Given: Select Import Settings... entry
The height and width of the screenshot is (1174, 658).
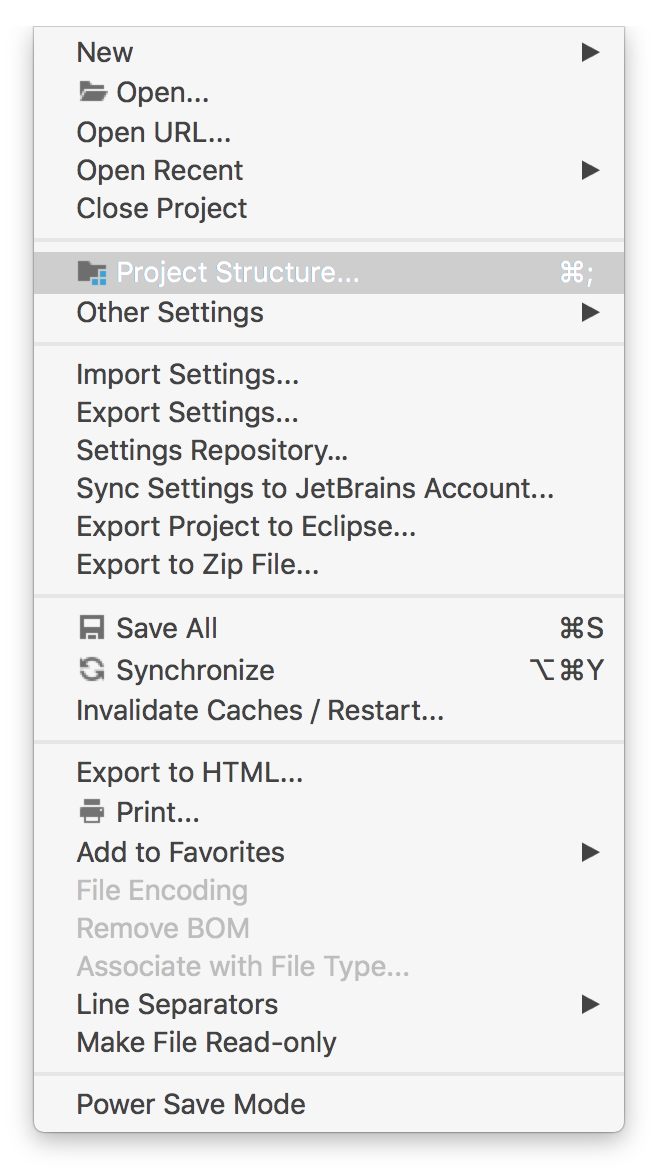Looking at the screenshot, I should [329, 374].
